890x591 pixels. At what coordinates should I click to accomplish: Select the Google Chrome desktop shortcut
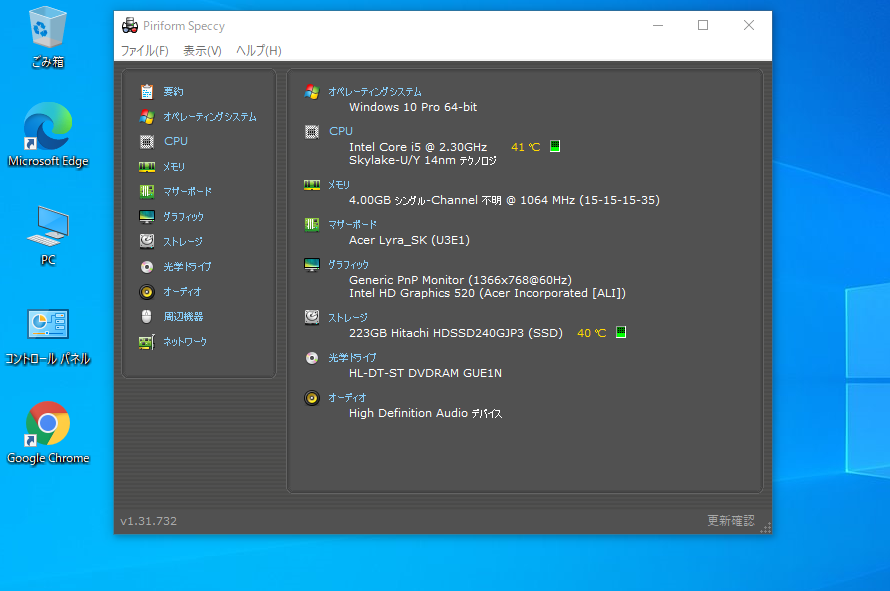pos(48,433)
